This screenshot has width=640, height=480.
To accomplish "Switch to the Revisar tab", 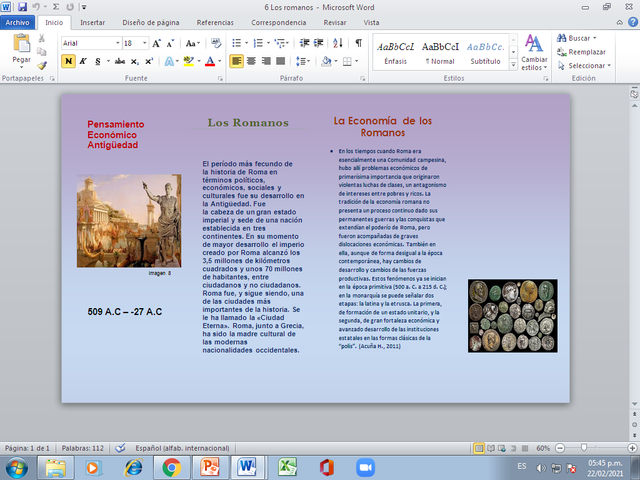I will click(x=335, y=22).
